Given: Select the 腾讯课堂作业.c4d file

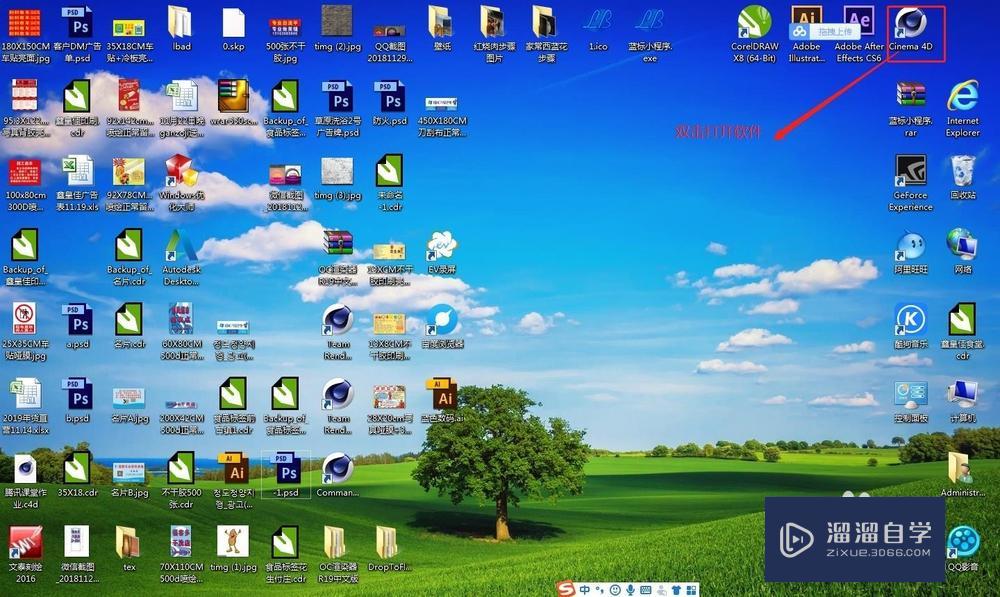Looking at the screenshot, I should coord(25,481).
